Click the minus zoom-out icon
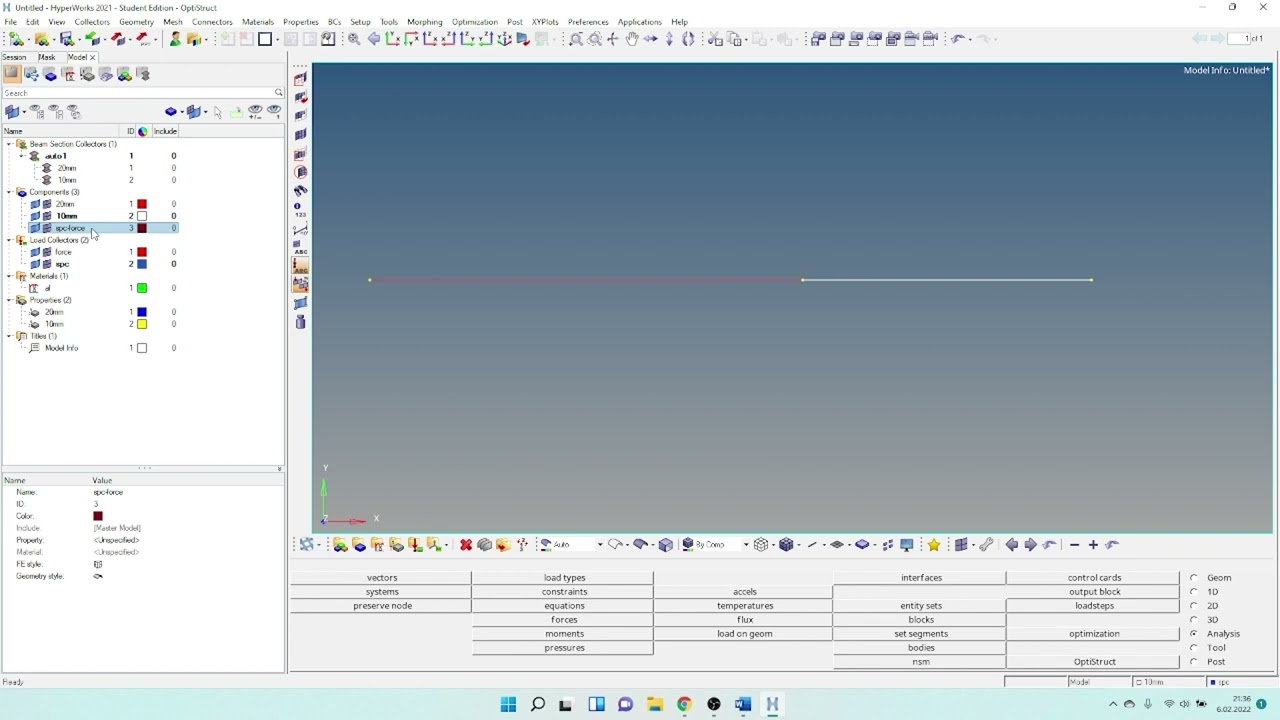Image resolution: width=1280 pixels, height=720 pixels. [x=1074, y=545]
